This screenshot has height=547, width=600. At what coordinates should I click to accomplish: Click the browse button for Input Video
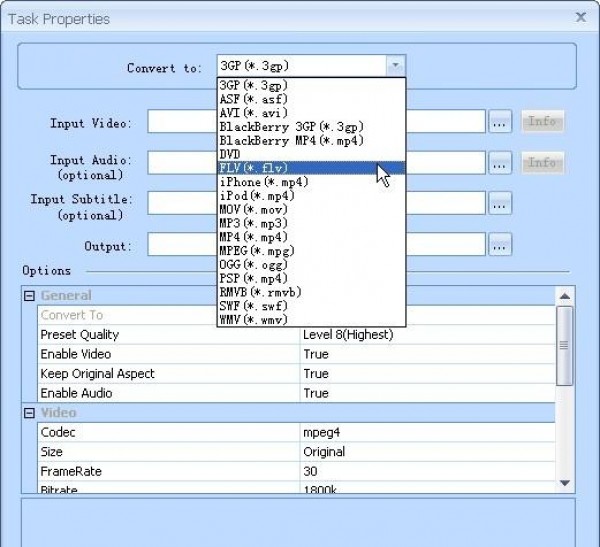pyautogui.click(x=500, y=122)
